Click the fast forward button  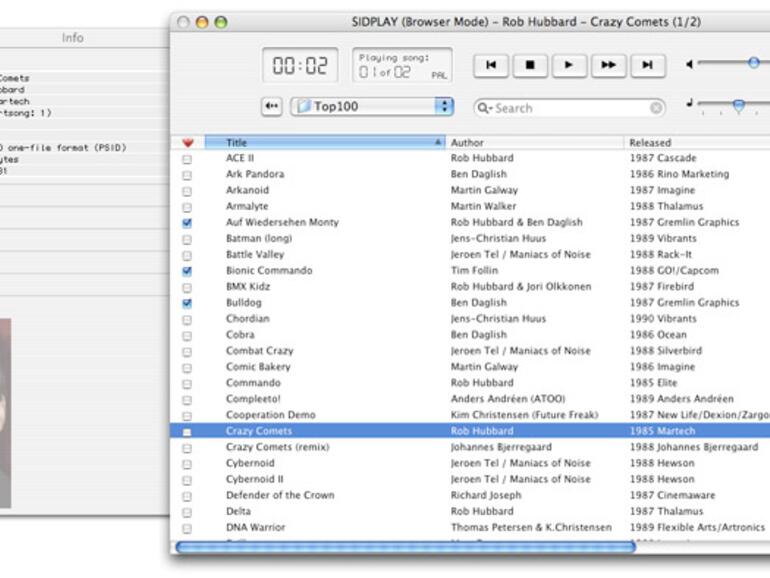point(608,65)
